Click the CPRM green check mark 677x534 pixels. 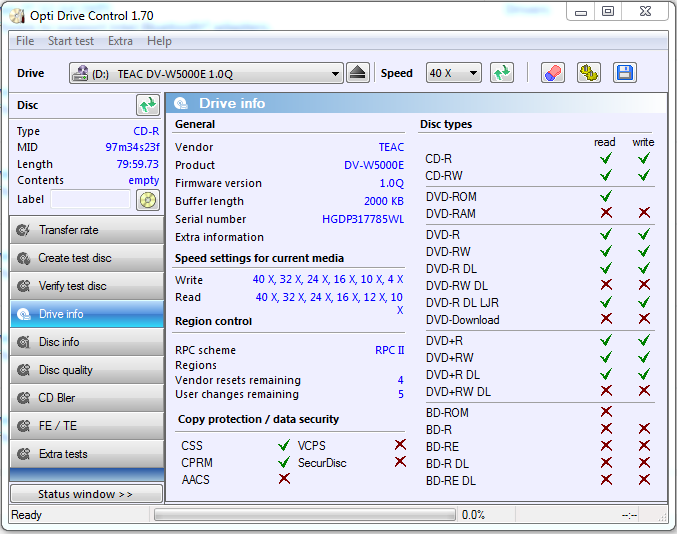pos(284,462)
